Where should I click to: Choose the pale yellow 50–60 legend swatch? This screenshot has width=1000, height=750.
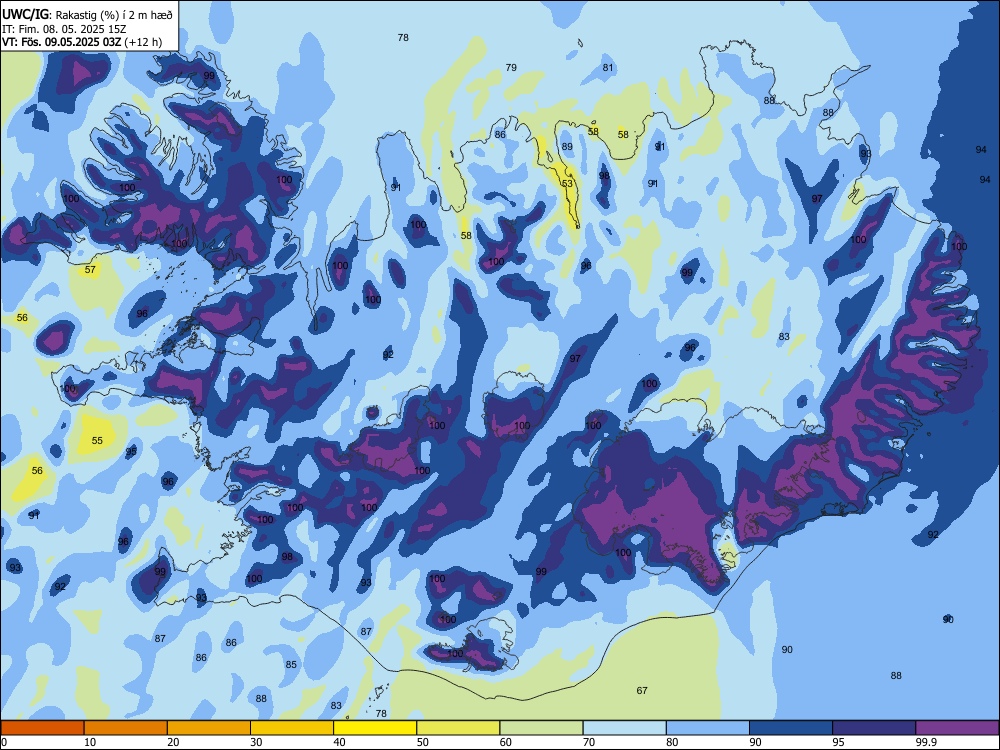[x=458, y=728]
